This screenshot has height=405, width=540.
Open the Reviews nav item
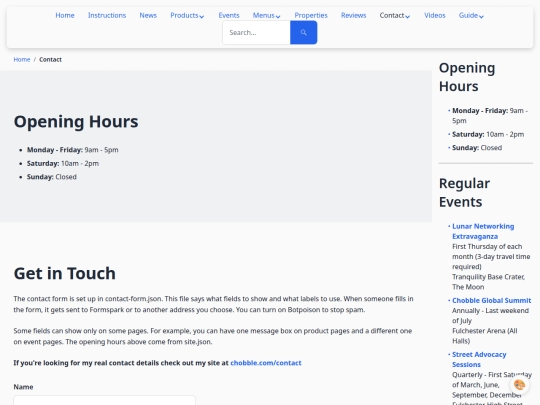(x=353, y=15)
